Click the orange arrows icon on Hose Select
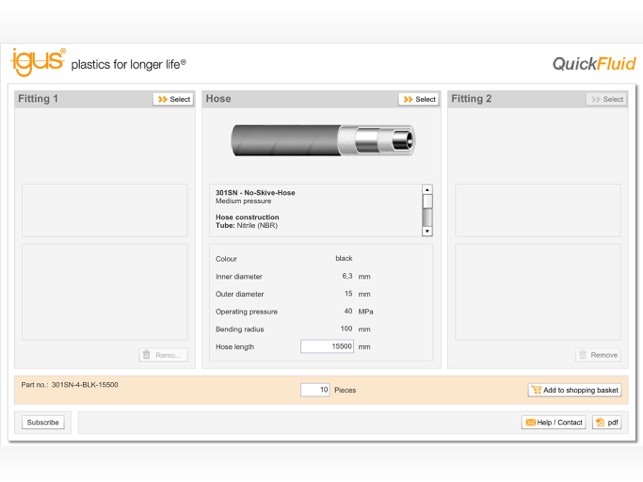The width and height of the screenshot is (643, 482). tap(408, 99)
